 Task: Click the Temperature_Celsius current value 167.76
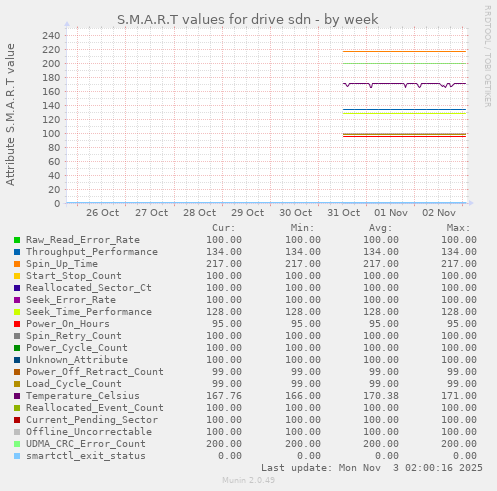tap(224, 396)
